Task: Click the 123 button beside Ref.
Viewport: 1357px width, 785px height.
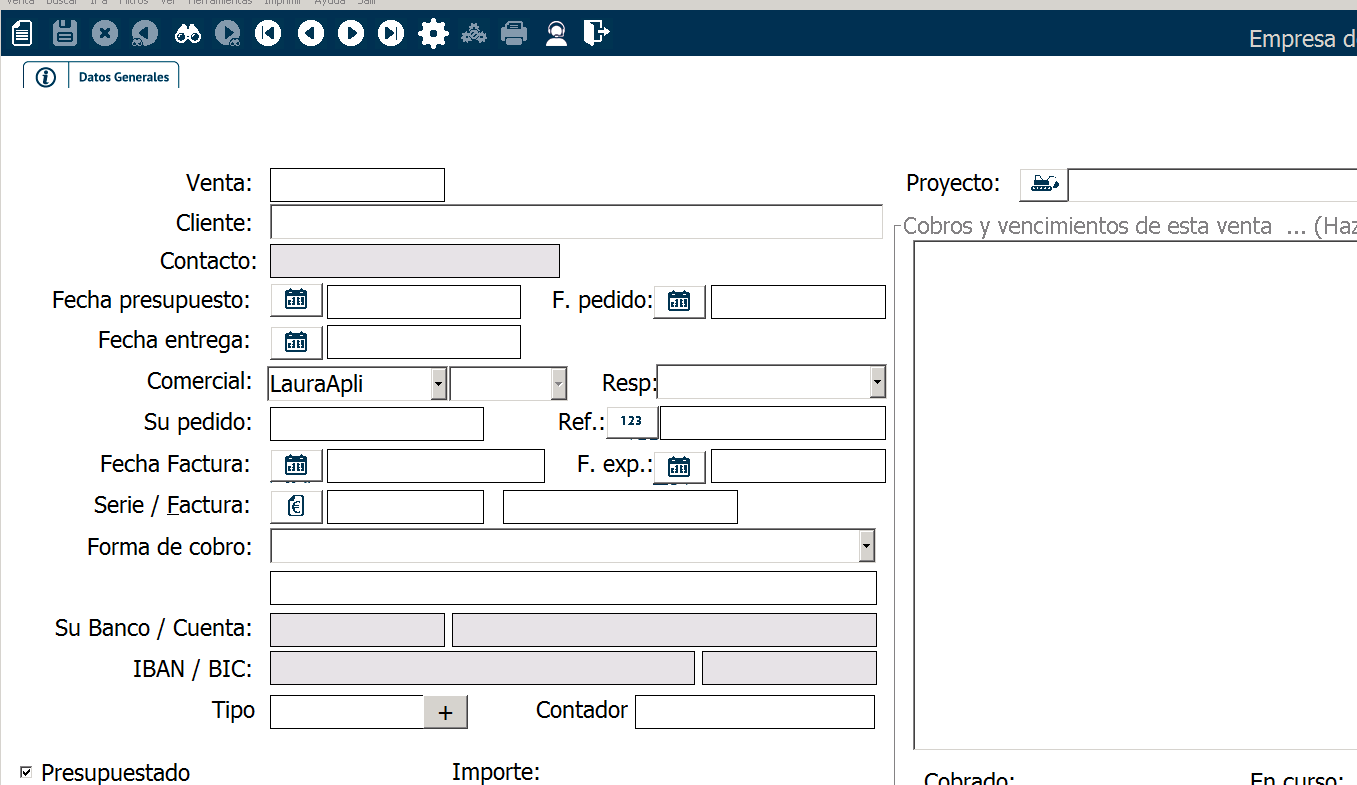Action: click(631, 422)
